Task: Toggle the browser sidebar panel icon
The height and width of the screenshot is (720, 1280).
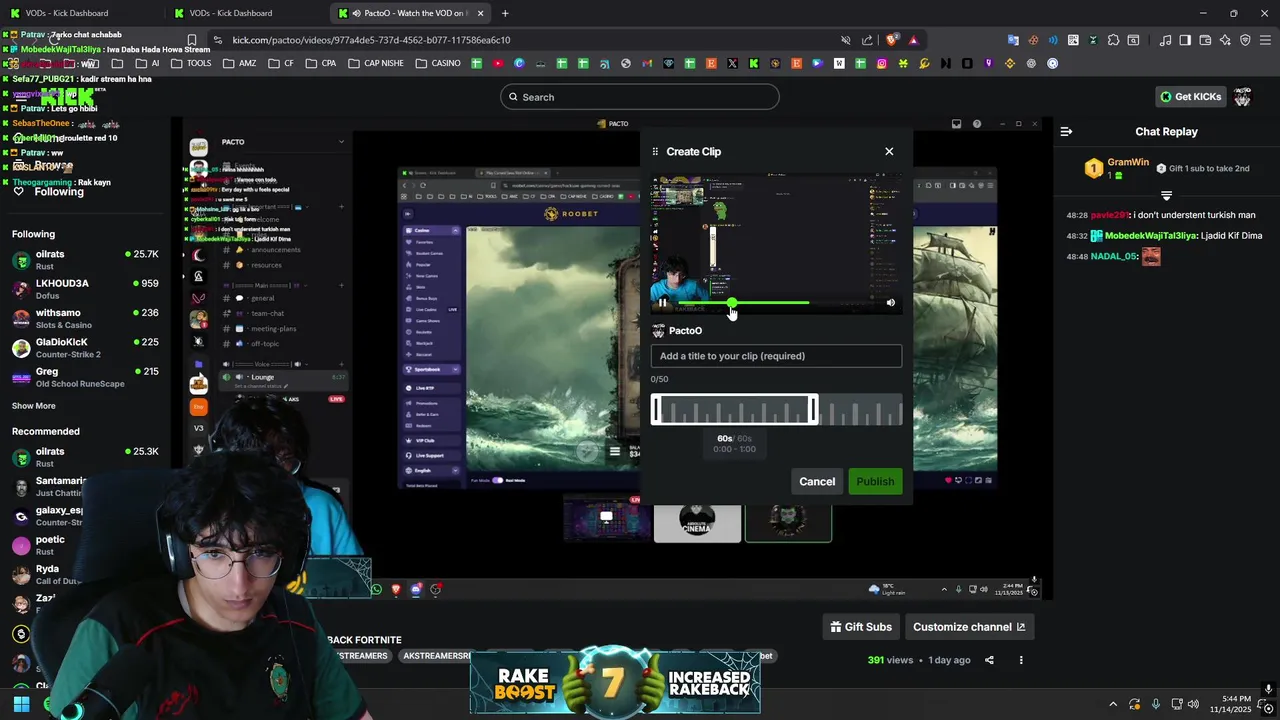Action: click(1185, 40)
